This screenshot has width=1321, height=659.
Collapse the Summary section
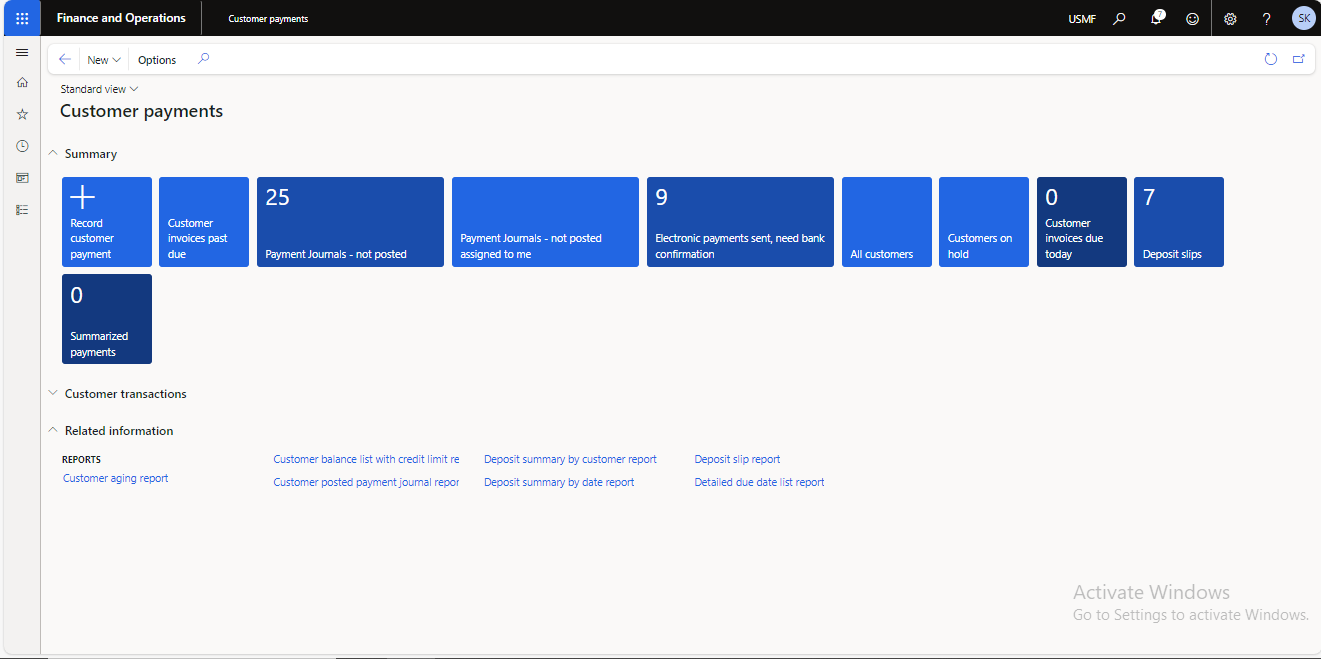tap(53, 154)
